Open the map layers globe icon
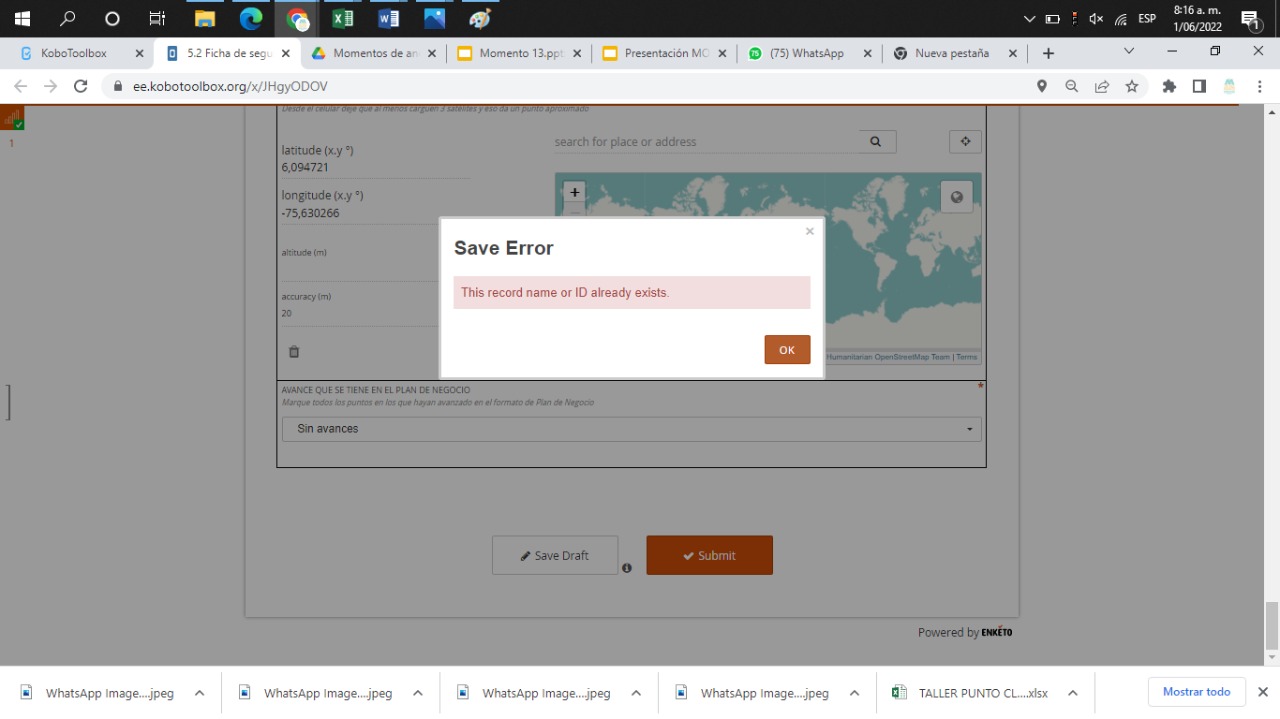1280x719 pixels. (957, 197)
